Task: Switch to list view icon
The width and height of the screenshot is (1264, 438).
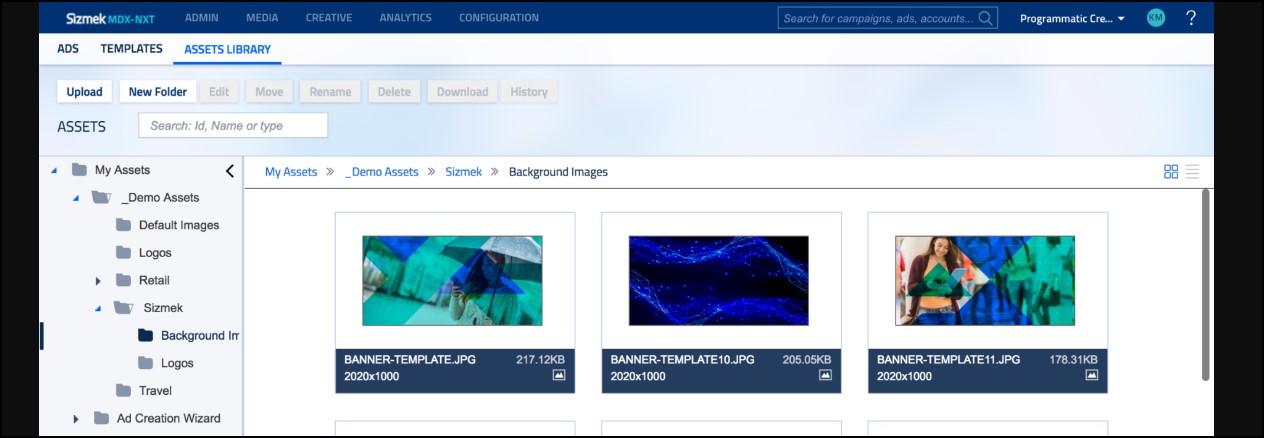Action: point(1192,172)
